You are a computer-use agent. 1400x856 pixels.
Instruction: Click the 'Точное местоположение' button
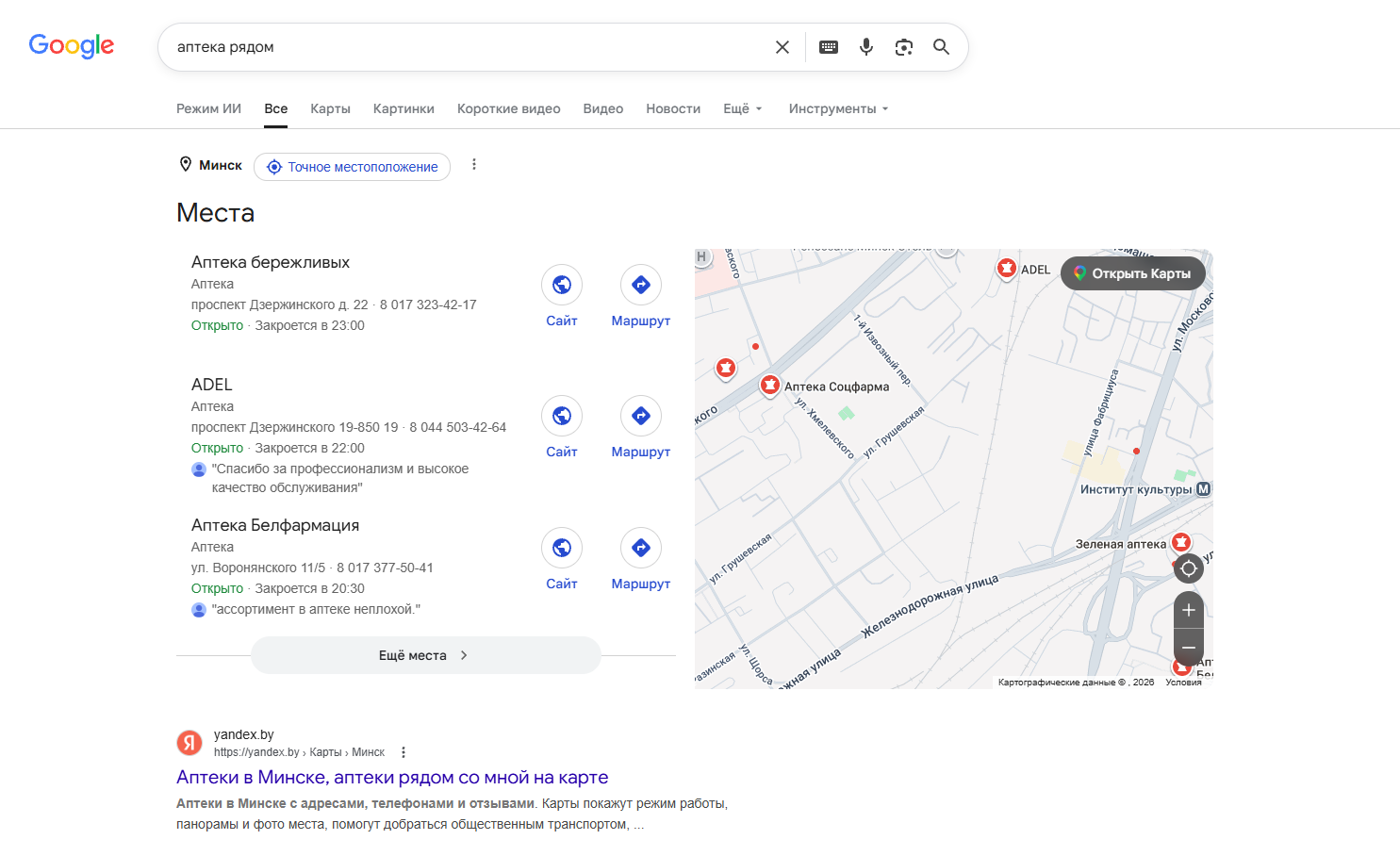[352, 167]
